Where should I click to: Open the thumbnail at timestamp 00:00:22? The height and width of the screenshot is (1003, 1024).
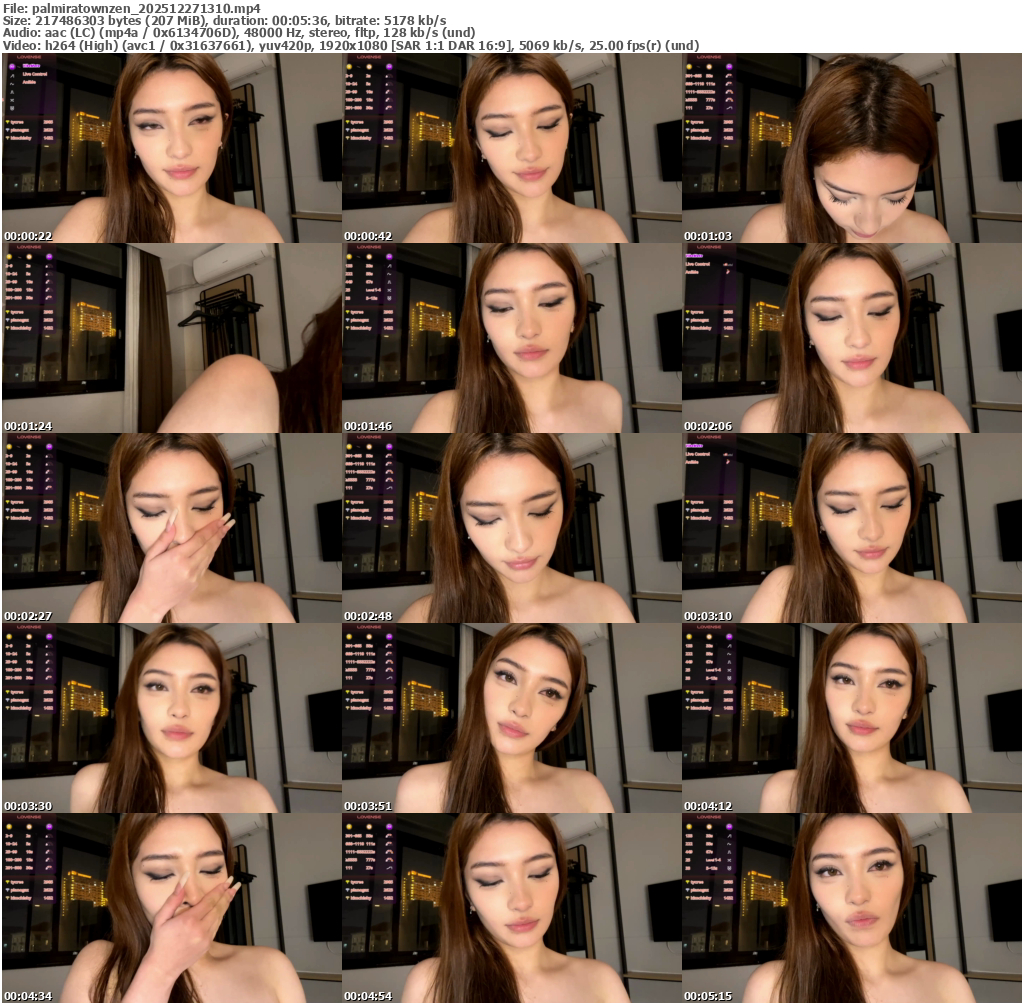coord(172,148)
